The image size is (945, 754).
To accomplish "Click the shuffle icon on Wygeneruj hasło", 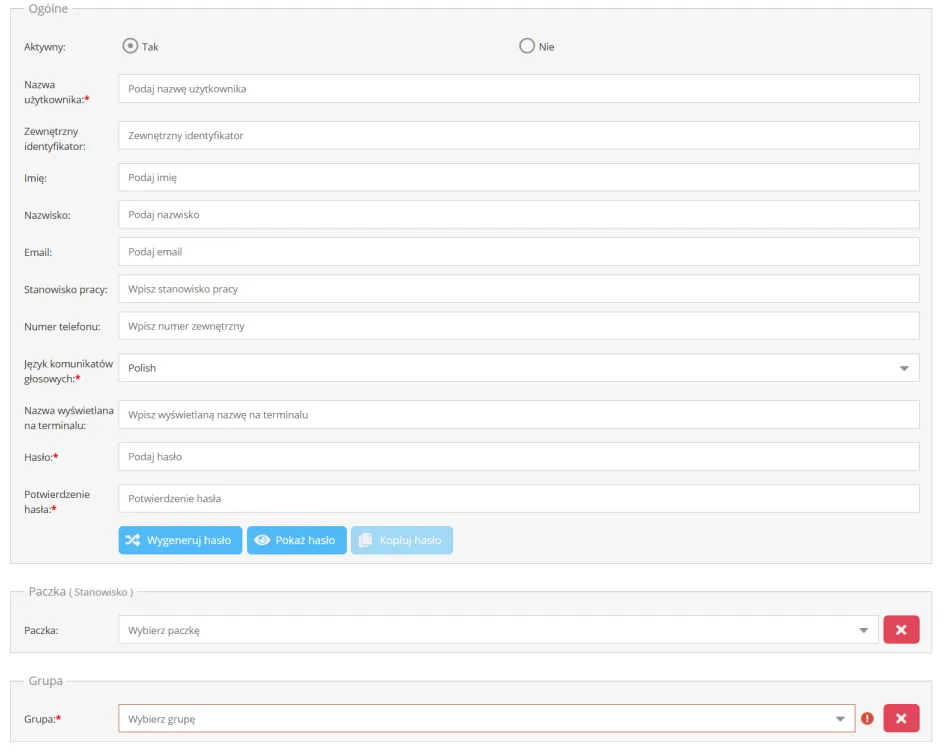I will [x=132, y=540].
